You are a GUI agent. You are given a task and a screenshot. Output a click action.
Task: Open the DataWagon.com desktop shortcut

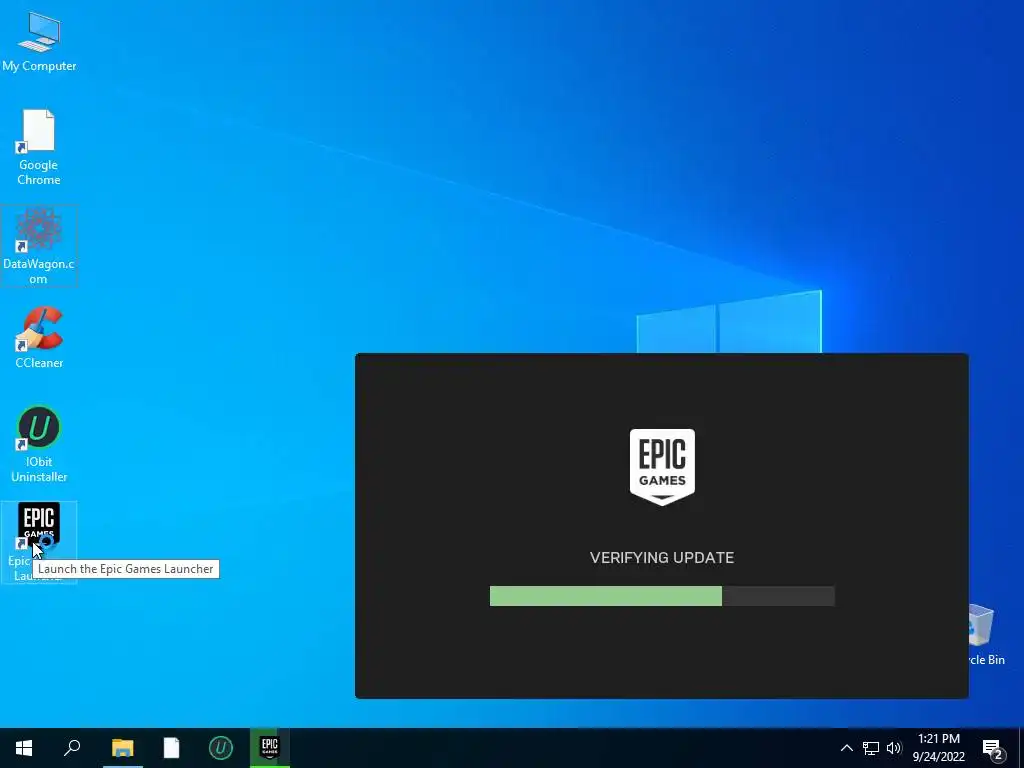click(x=39, y=246)
